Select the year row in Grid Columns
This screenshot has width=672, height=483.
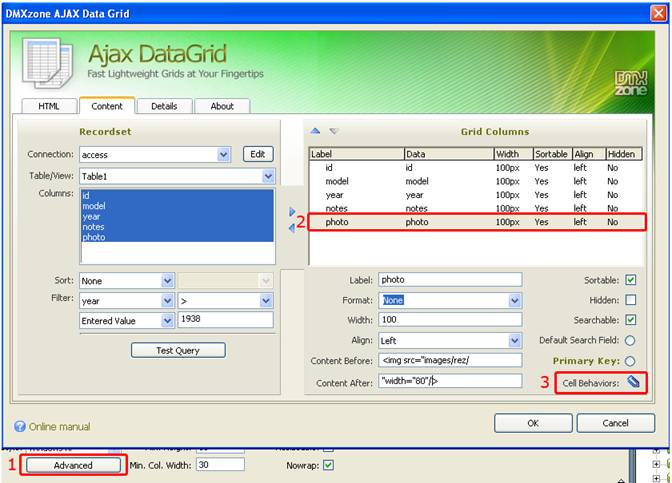click(x=476, y=195)
